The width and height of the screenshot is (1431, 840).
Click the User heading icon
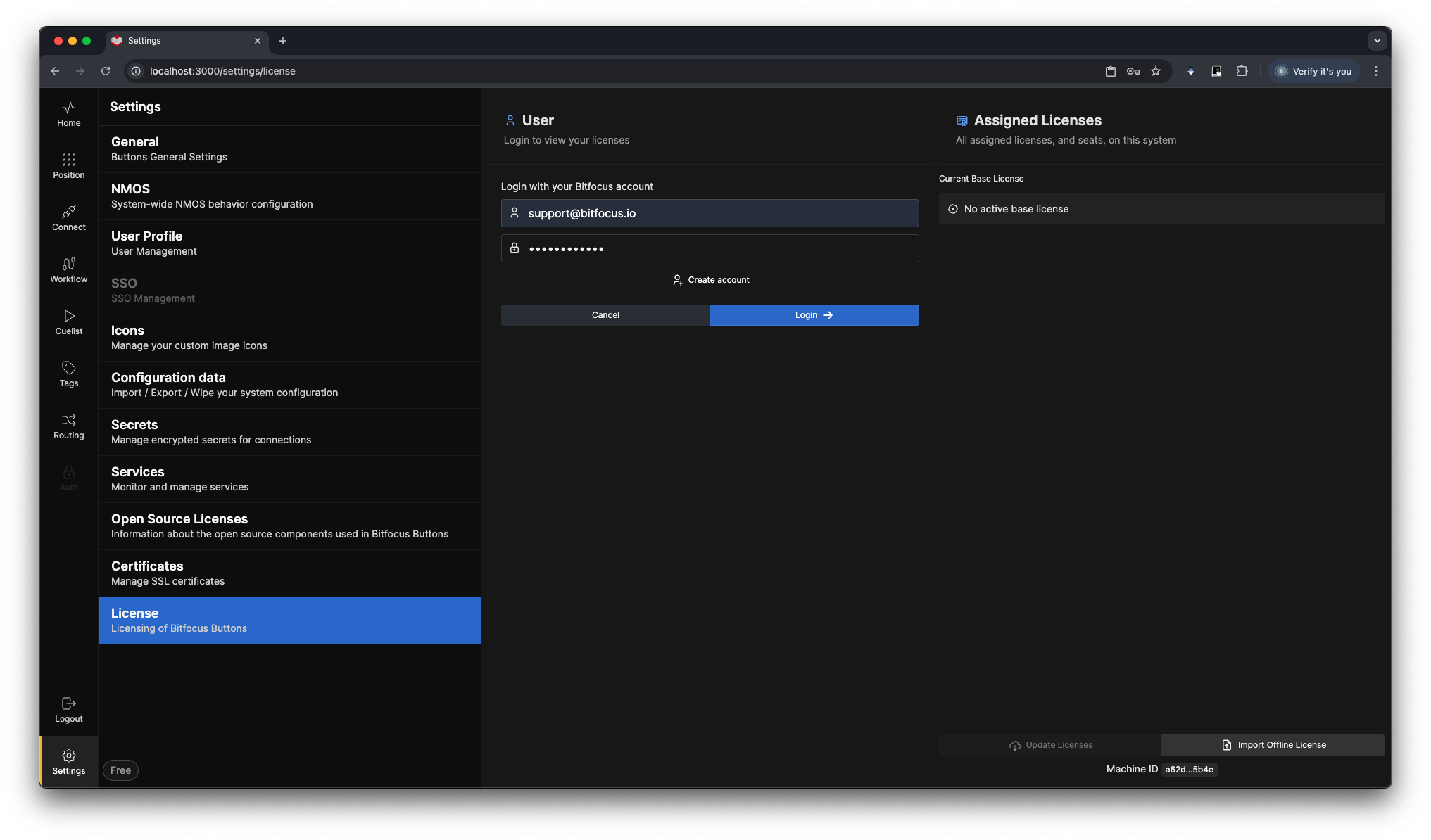point(510,120)
